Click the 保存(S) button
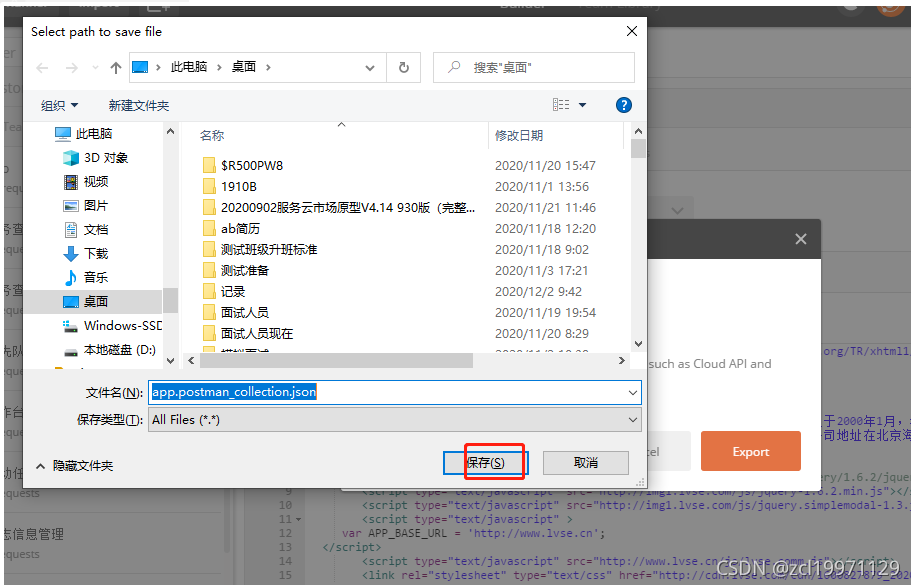Screen dimensions: 916x587 (485, 463)
